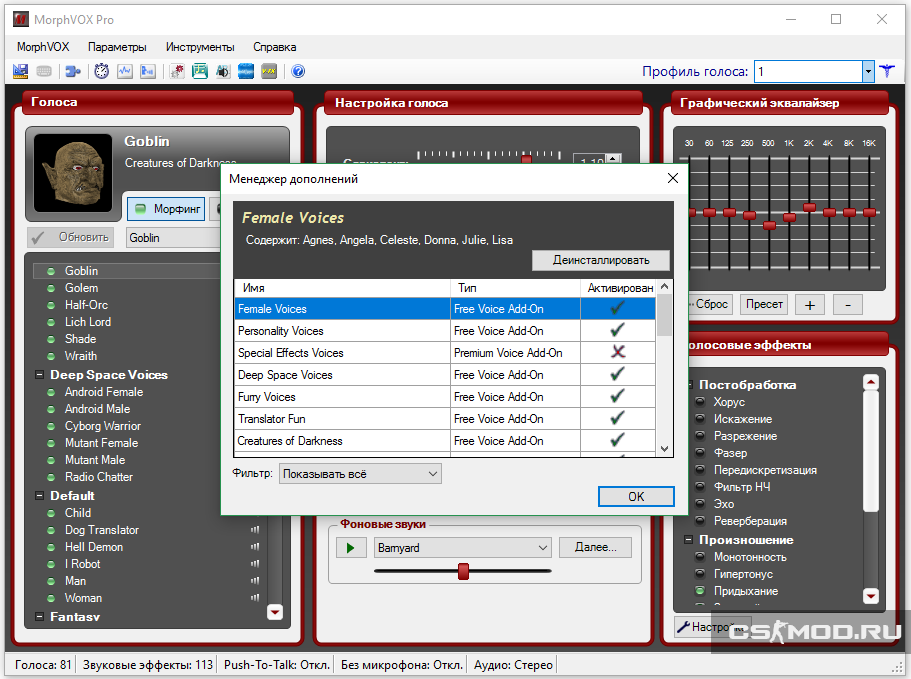The image size is (911, 679).
Task: Click the green icon next to Cyborg Warrior
Action: coord(51,426)
